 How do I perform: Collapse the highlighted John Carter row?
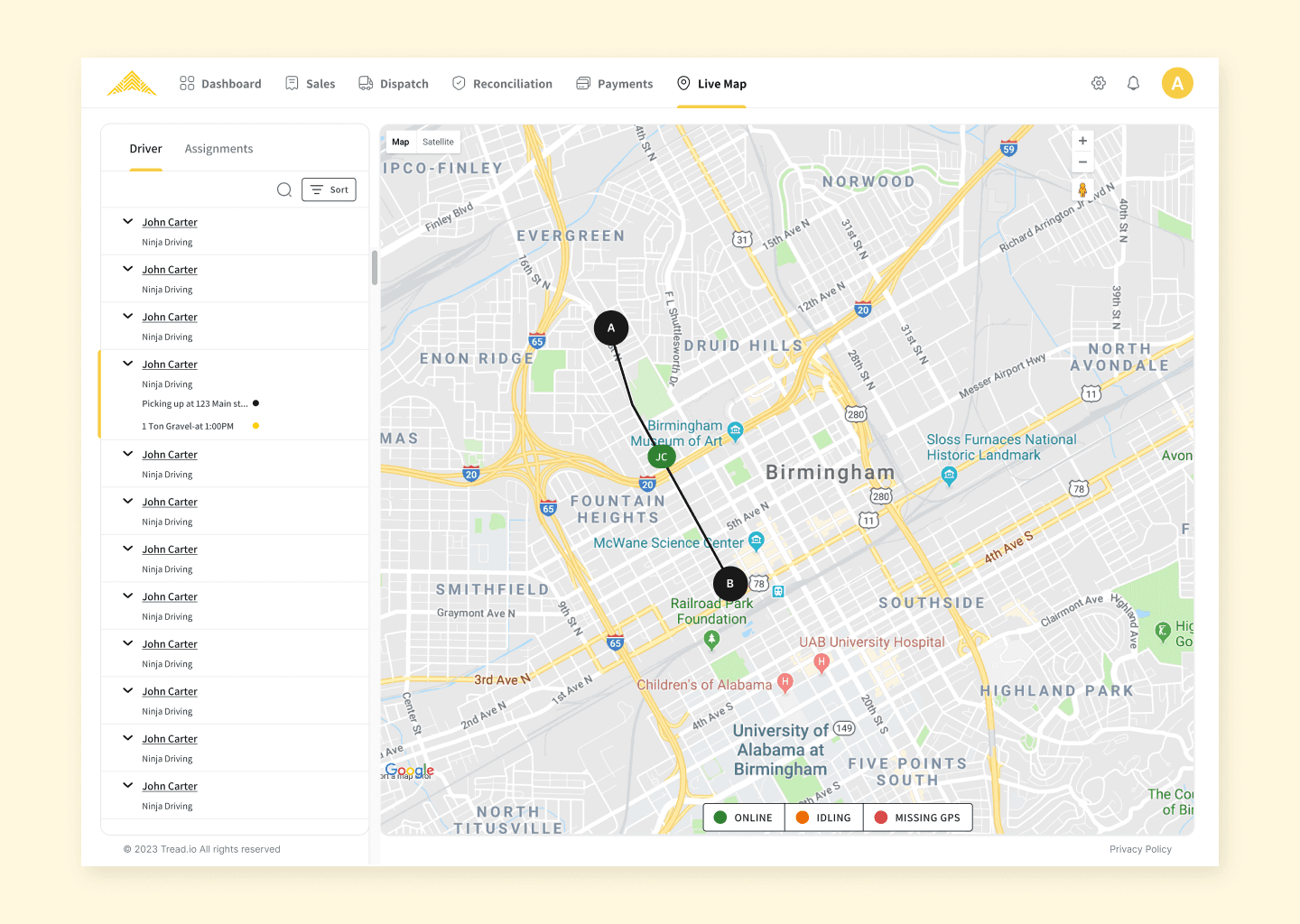pos(128,364)
